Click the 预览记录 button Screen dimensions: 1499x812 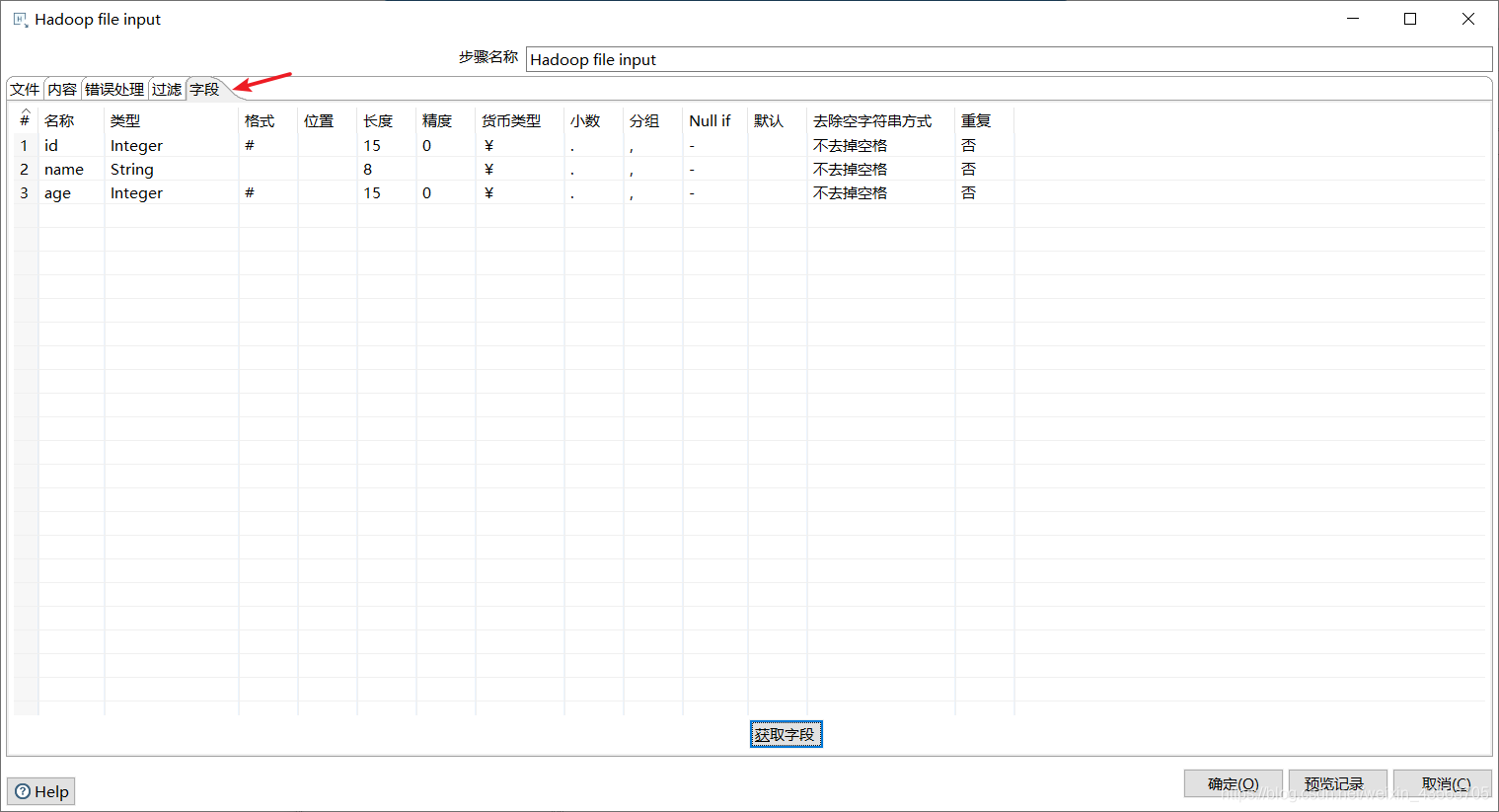[1337, 783]
